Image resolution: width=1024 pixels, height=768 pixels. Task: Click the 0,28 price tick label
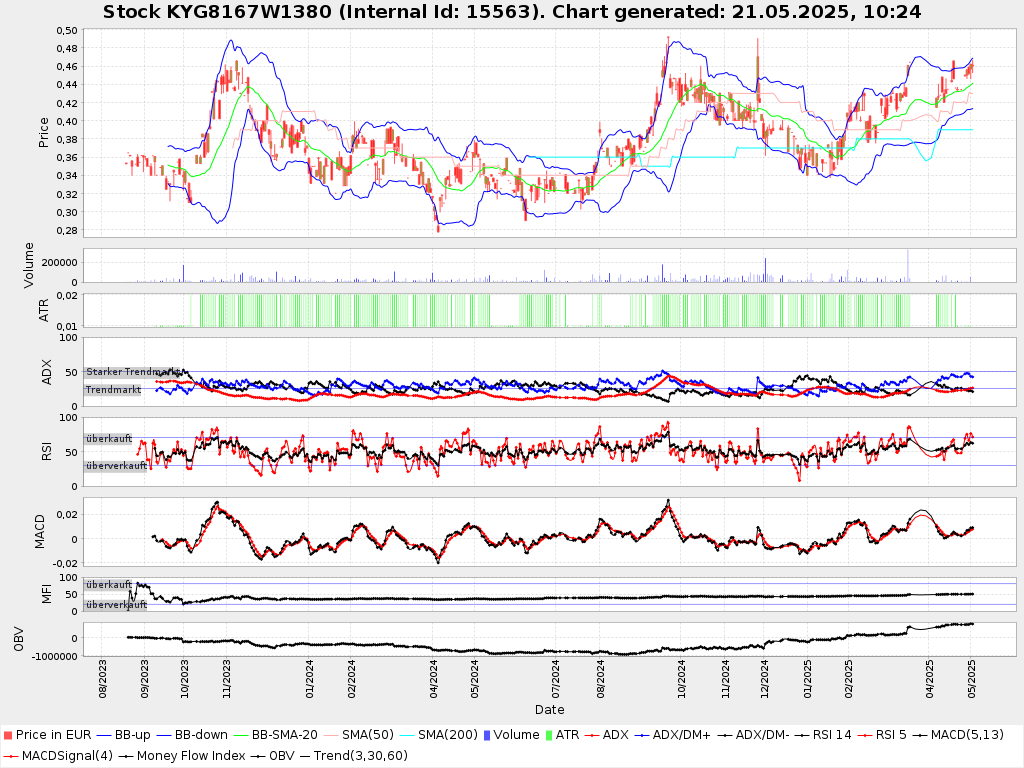coord(67,231)
